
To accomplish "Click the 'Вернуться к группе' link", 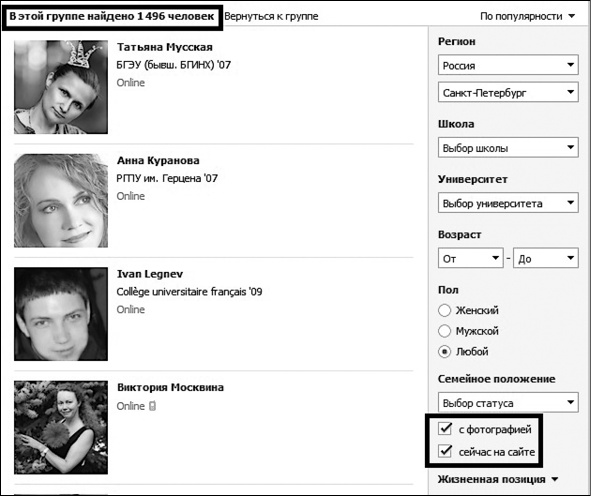I will click(x=271, y=16).
